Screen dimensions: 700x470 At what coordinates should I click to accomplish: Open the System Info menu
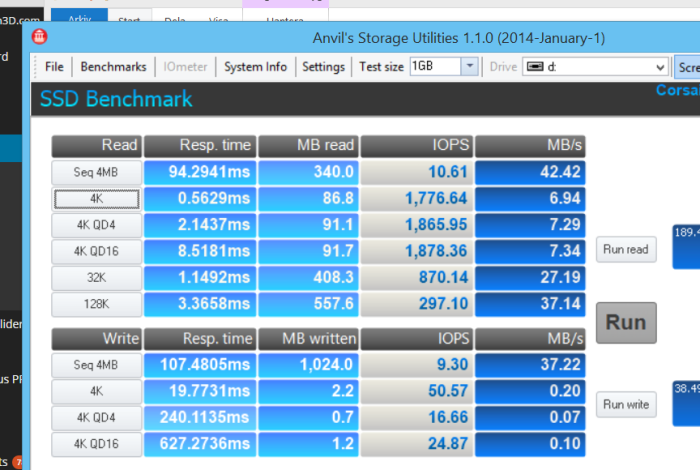tap(255, 67)
